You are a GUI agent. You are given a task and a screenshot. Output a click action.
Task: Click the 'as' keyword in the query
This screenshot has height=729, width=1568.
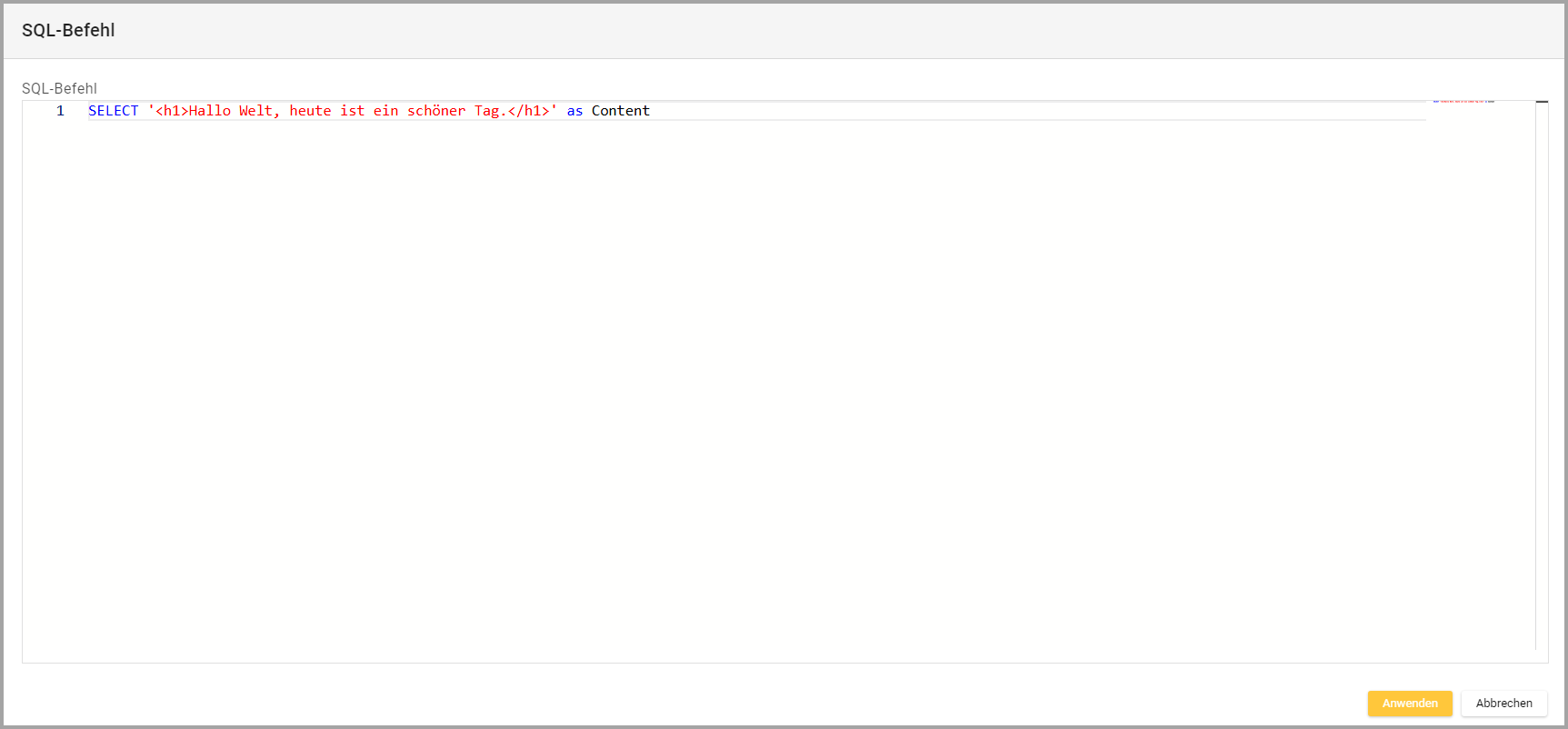(x=574, y=111)
